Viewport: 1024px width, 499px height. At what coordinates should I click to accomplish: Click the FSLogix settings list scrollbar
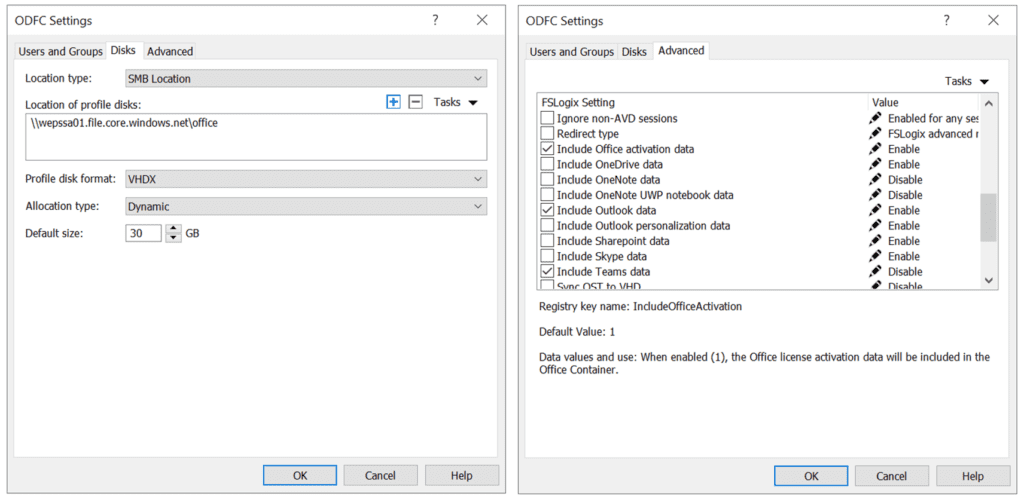988,218
